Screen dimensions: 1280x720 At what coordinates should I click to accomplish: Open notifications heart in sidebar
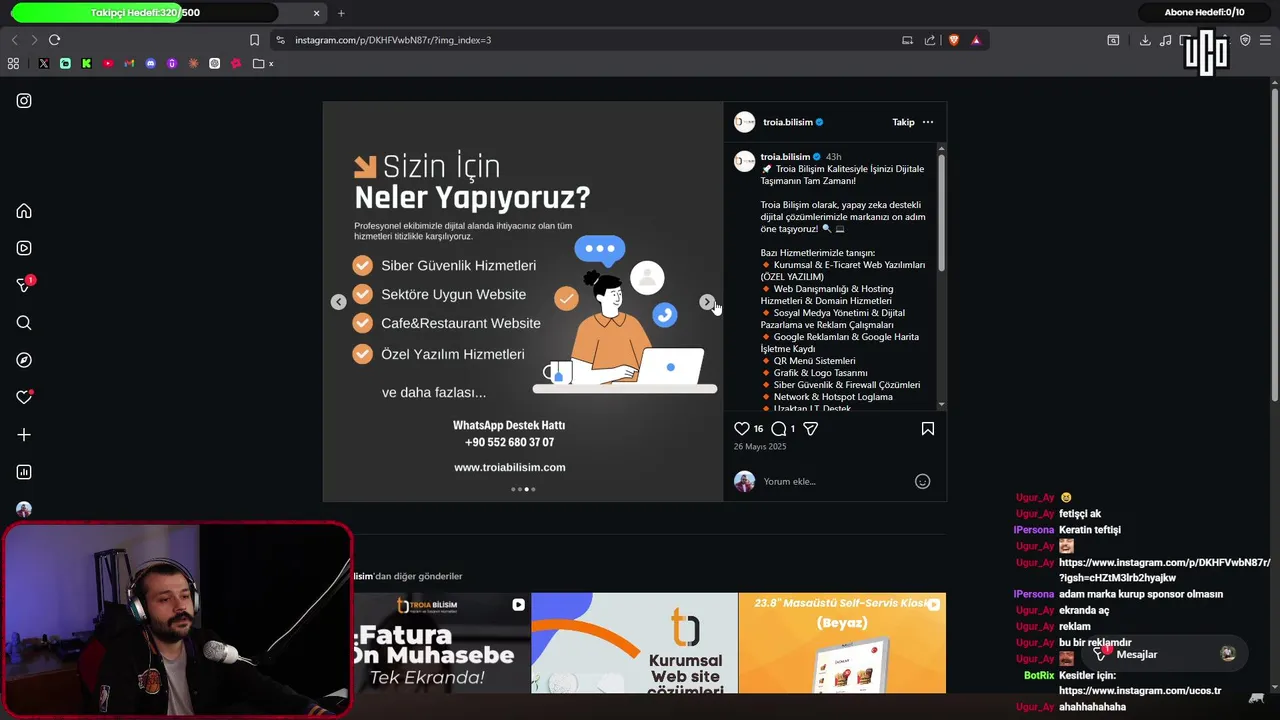[x=24, y=397]
